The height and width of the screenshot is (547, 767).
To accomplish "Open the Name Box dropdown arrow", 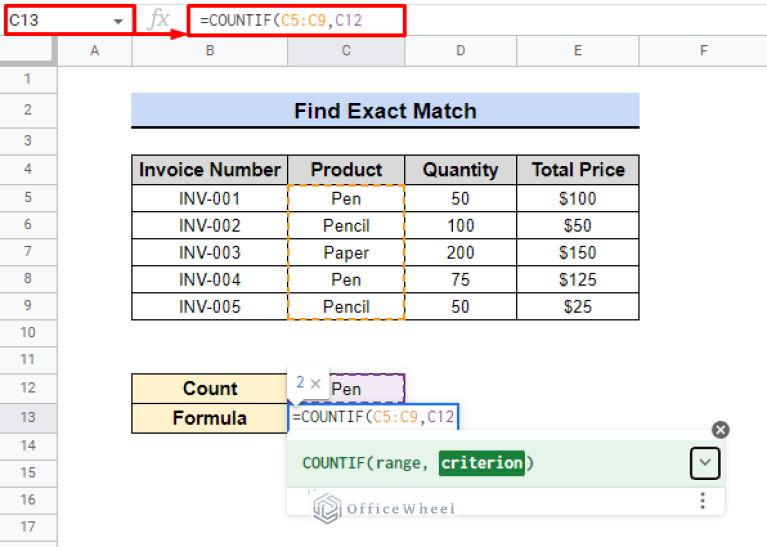I will click(120, 21).
